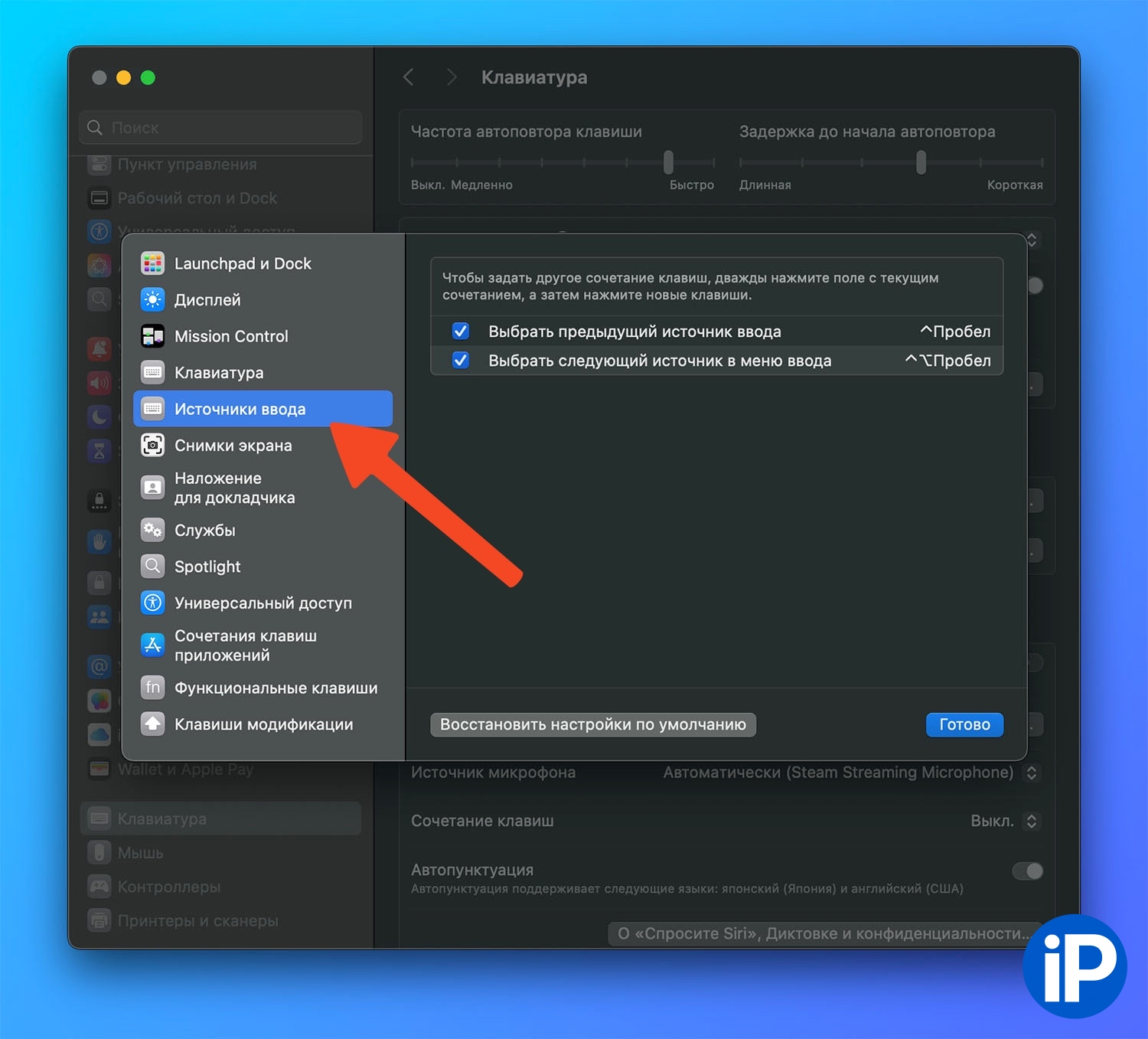Open Launchpad и Dock shortcuts category
This screenshot has height=1039, width=1148.
[x=263, y=263]
